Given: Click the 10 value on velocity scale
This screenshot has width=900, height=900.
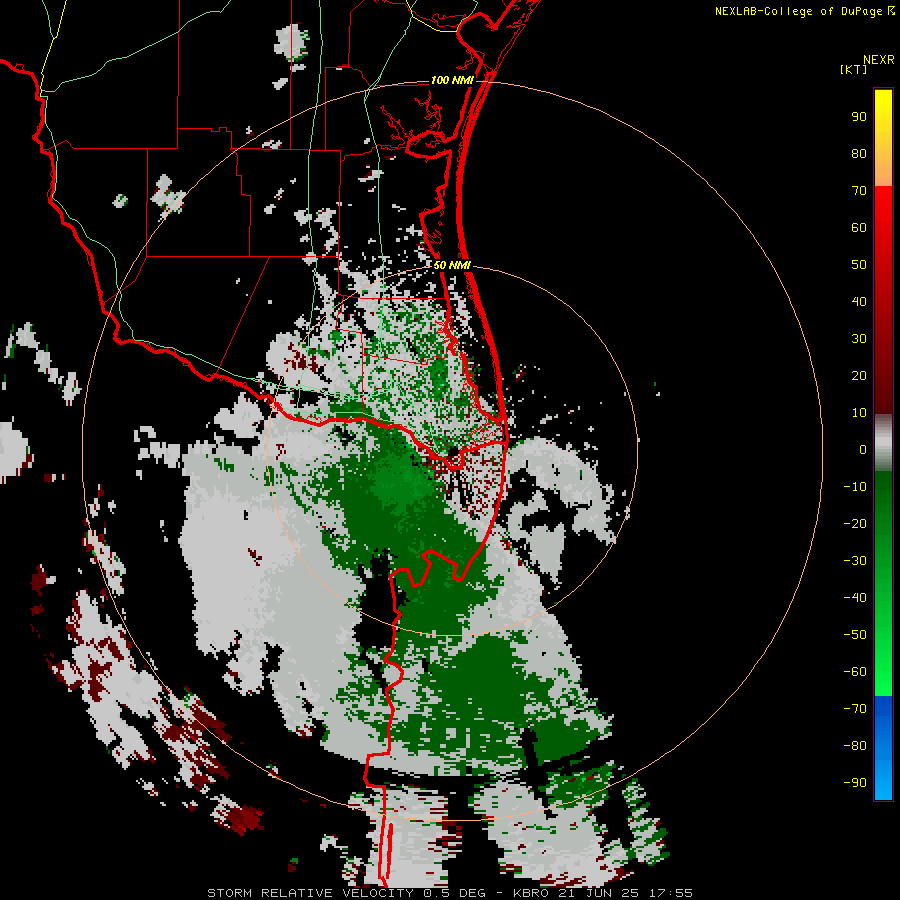Looking at the screenshot, I should click(859, 413).
